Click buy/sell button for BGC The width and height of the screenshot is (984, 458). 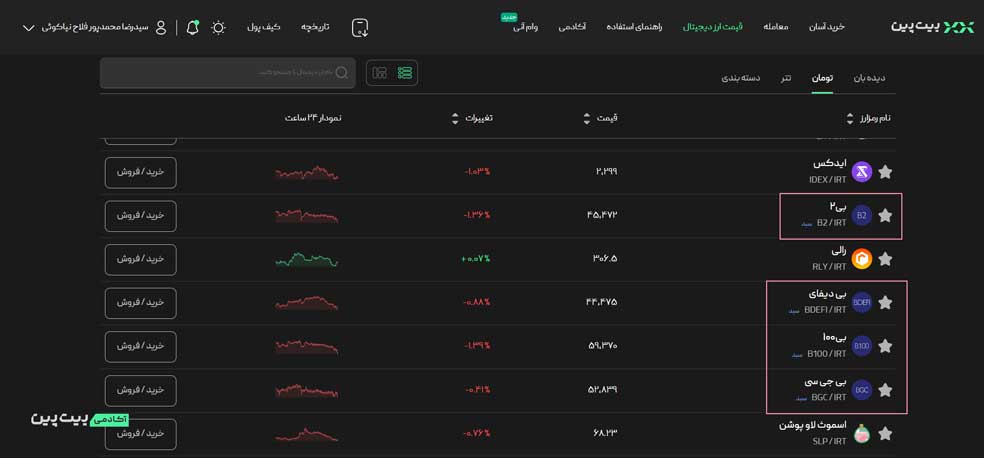pos(141,390)
